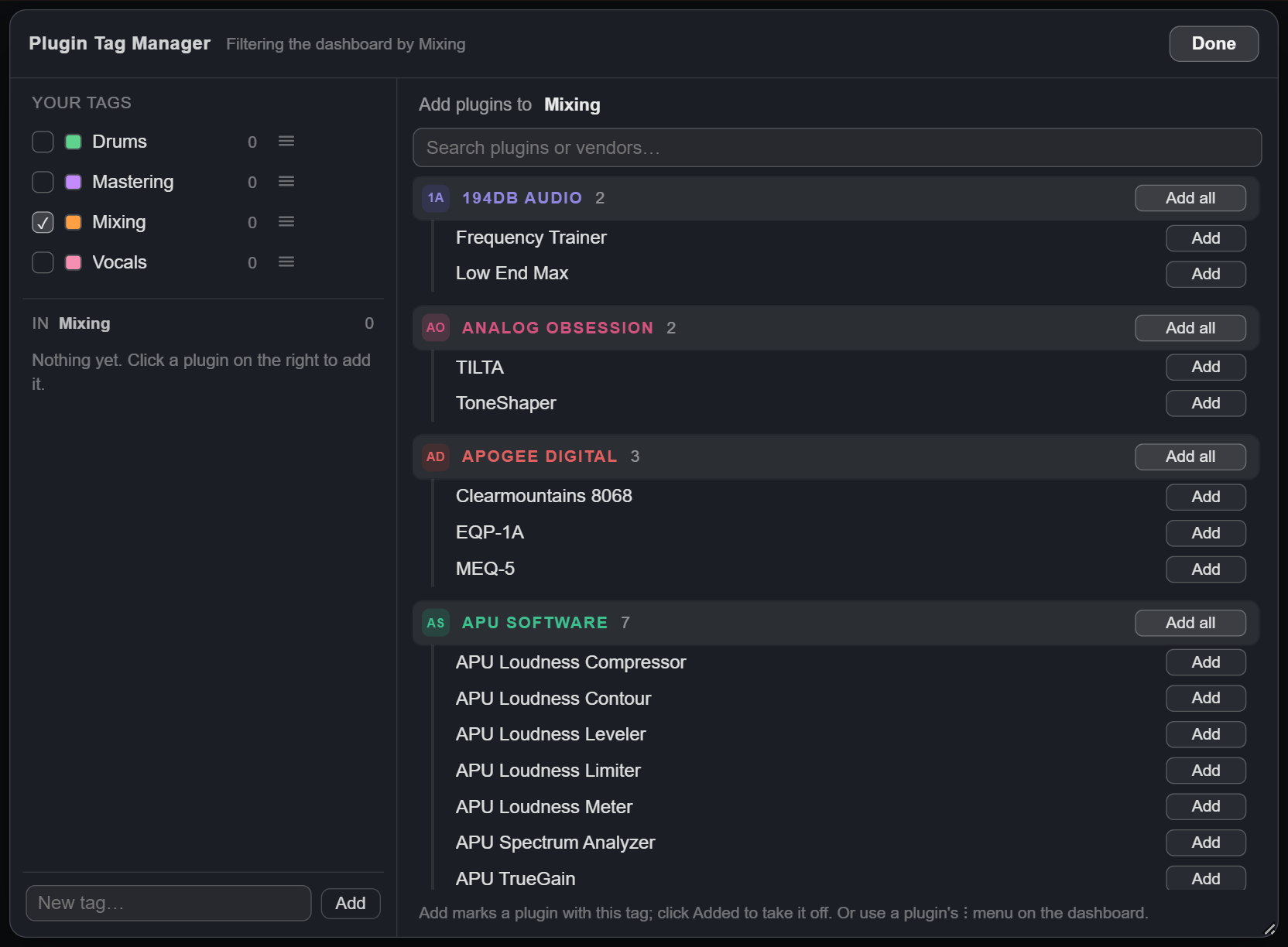Add Frequency Trainer to Mixing
The image size is (1288, 947).
(1206, 238)
